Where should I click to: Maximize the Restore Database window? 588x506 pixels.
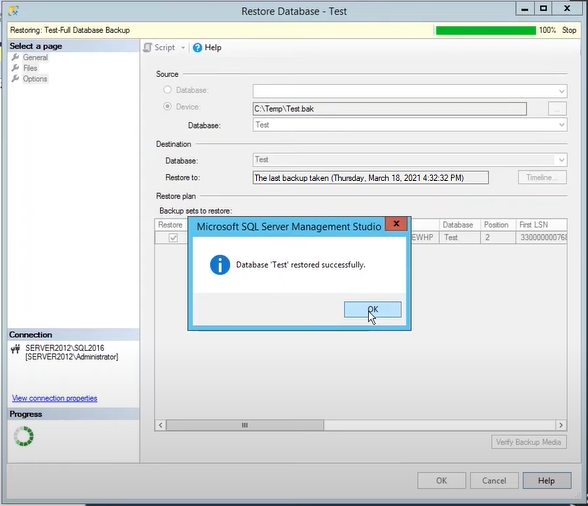click(x=543, y=9)
